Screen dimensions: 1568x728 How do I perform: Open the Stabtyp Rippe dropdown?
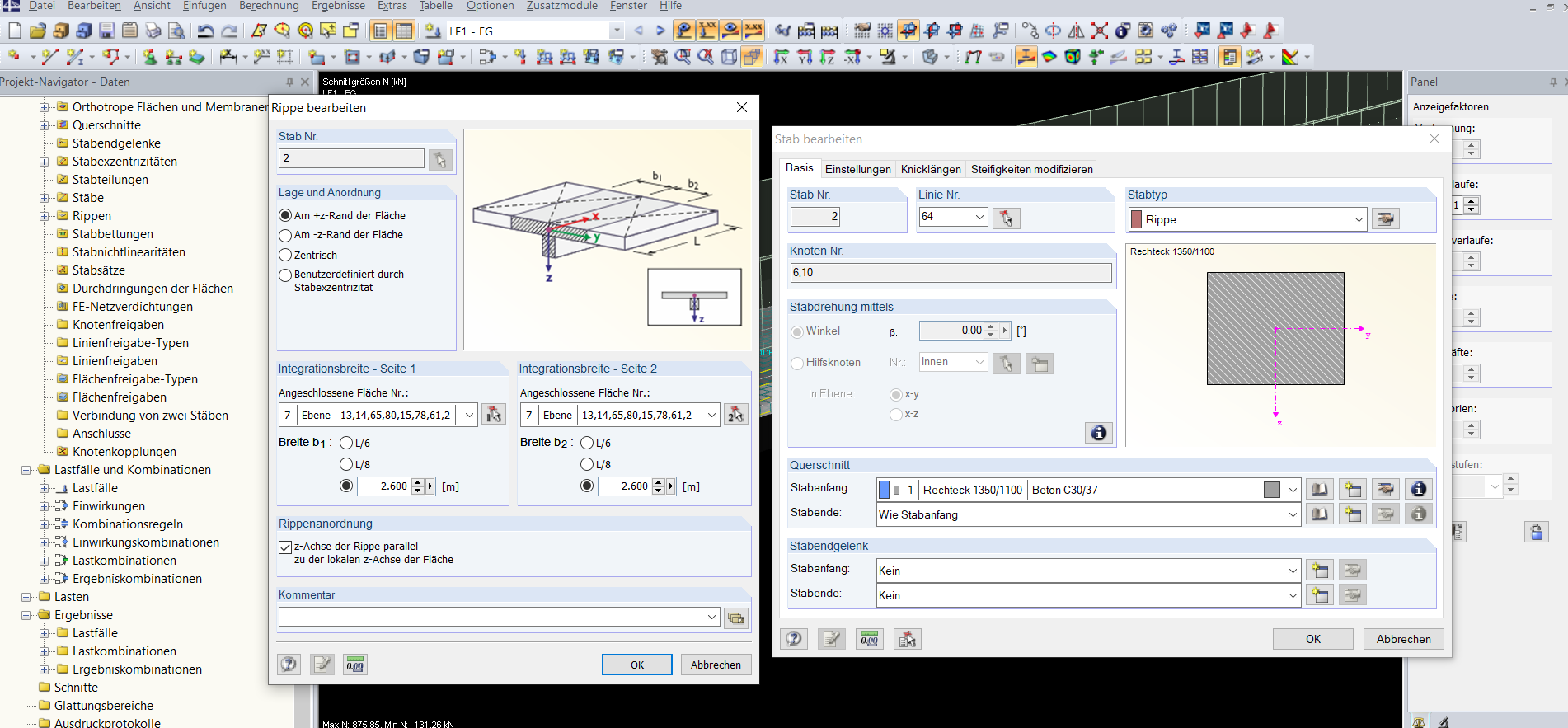(x=1359, y=219)
